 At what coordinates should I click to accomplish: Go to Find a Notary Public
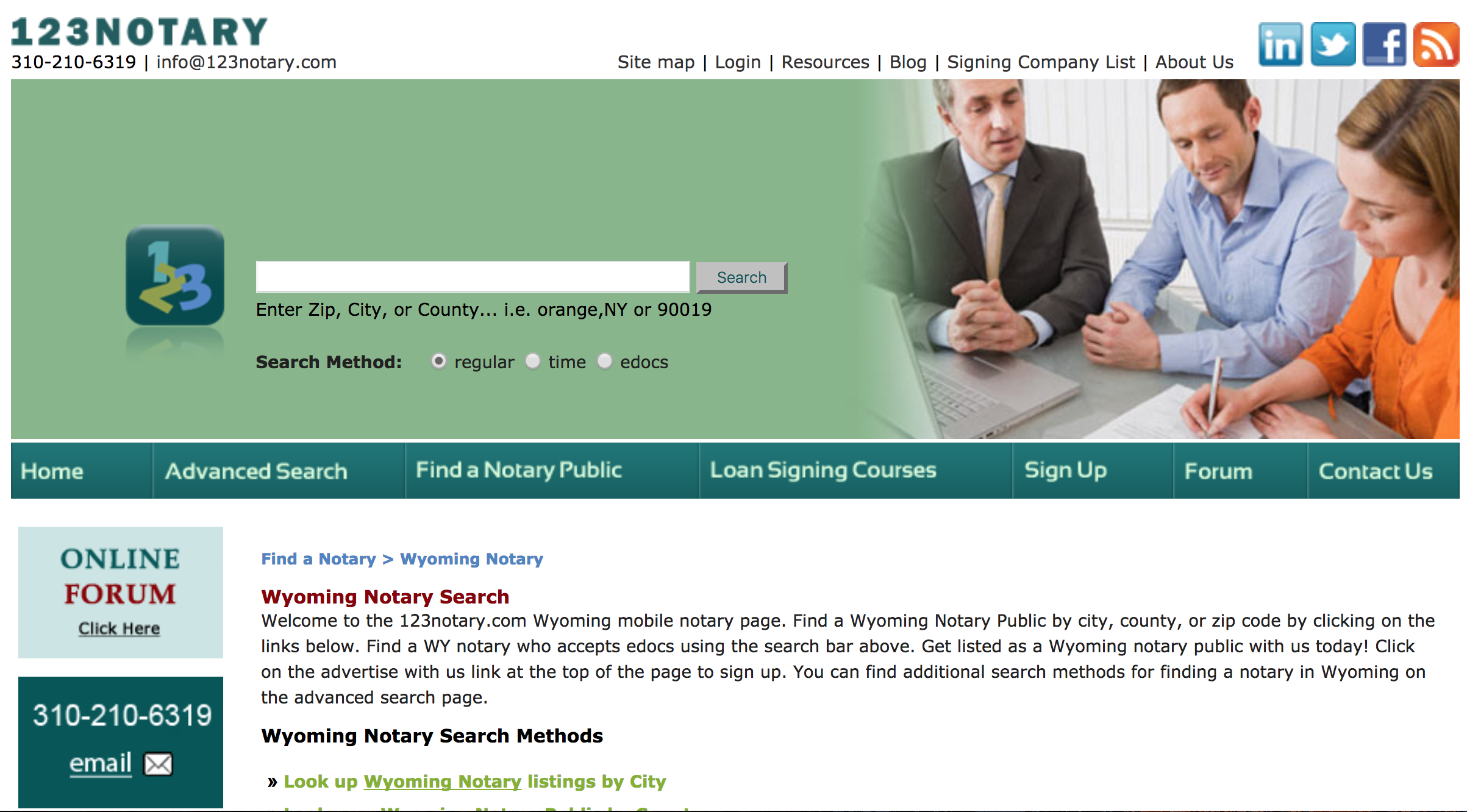[x=552, y=471]
